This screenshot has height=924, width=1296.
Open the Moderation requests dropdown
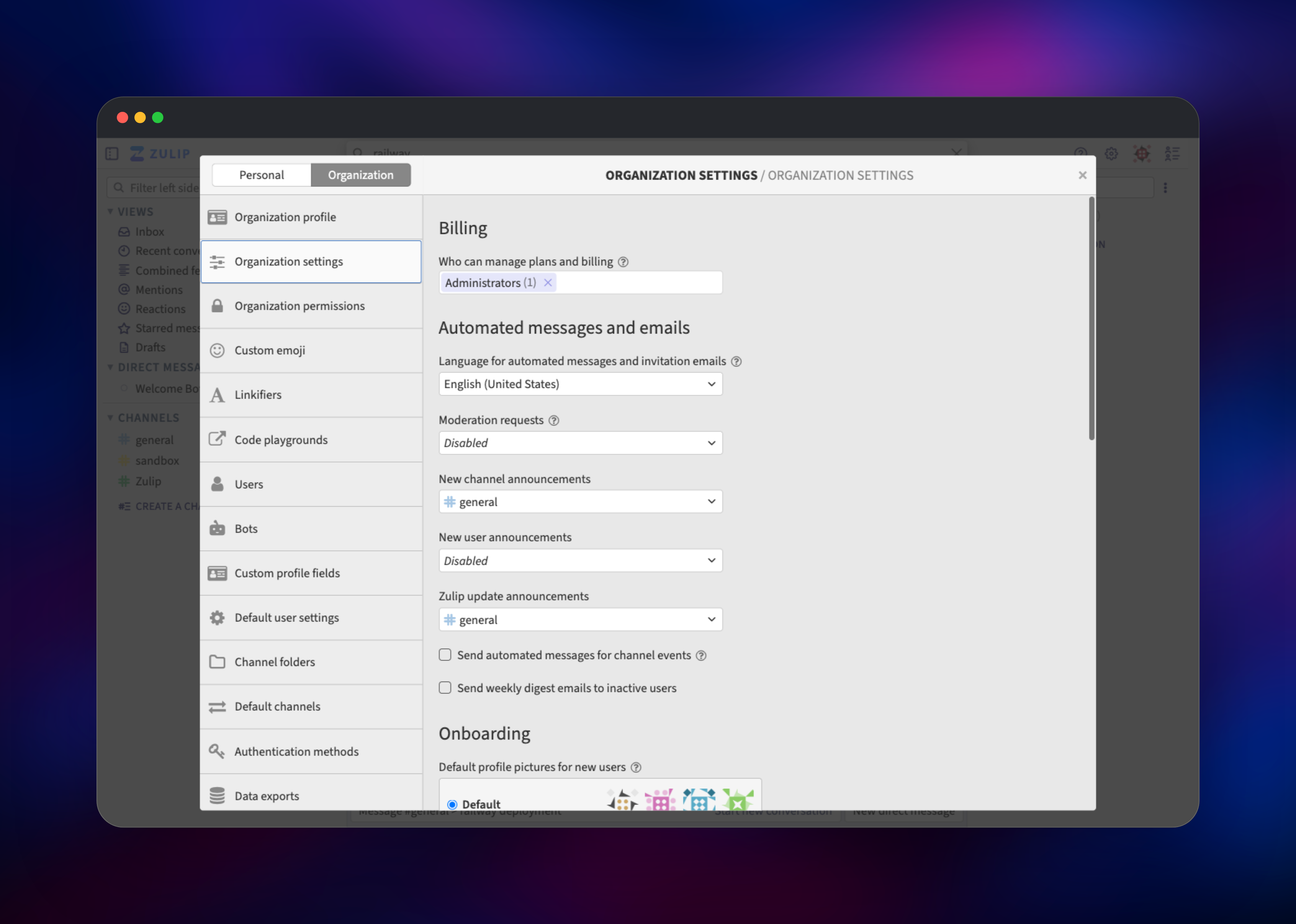[x=580, y=443]
